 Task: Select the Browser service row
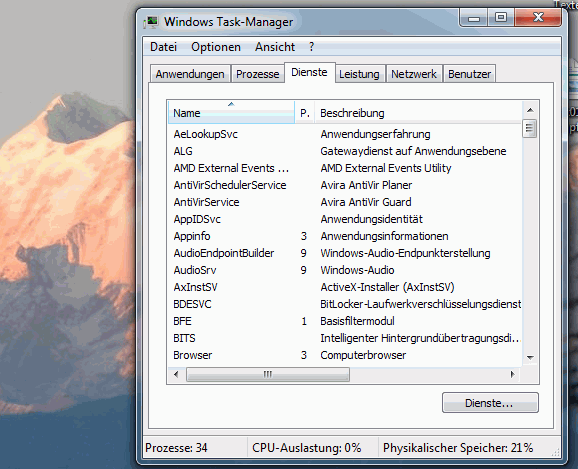pos(345,355)
